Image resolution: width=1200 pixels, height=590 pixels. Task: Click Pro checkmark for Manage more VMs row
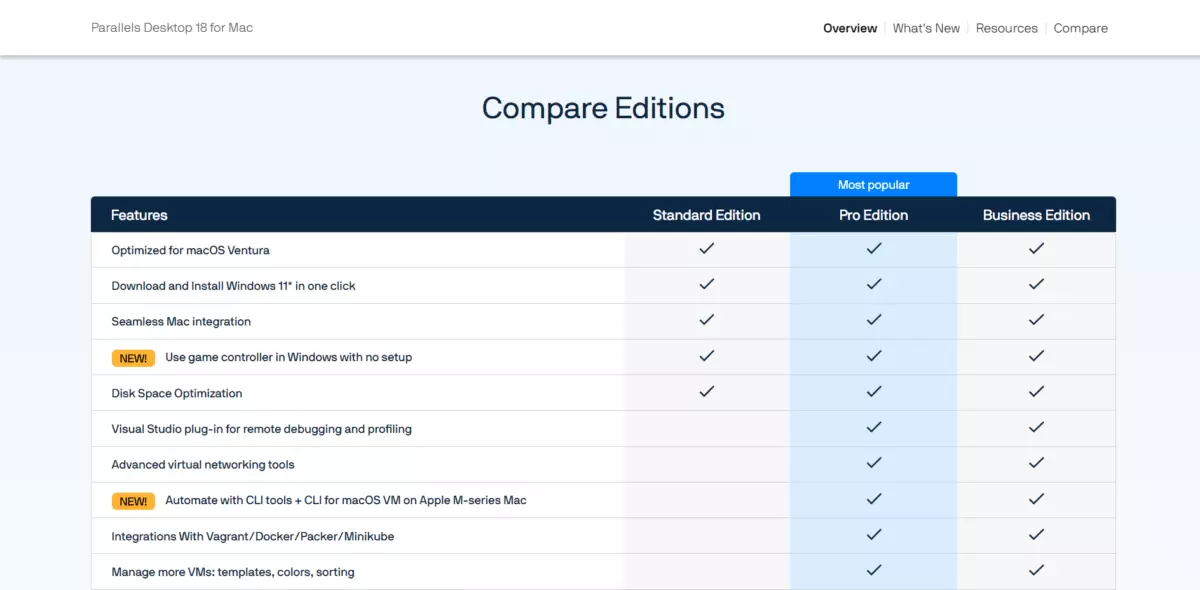pyautogui.click(x=873, y=570)
